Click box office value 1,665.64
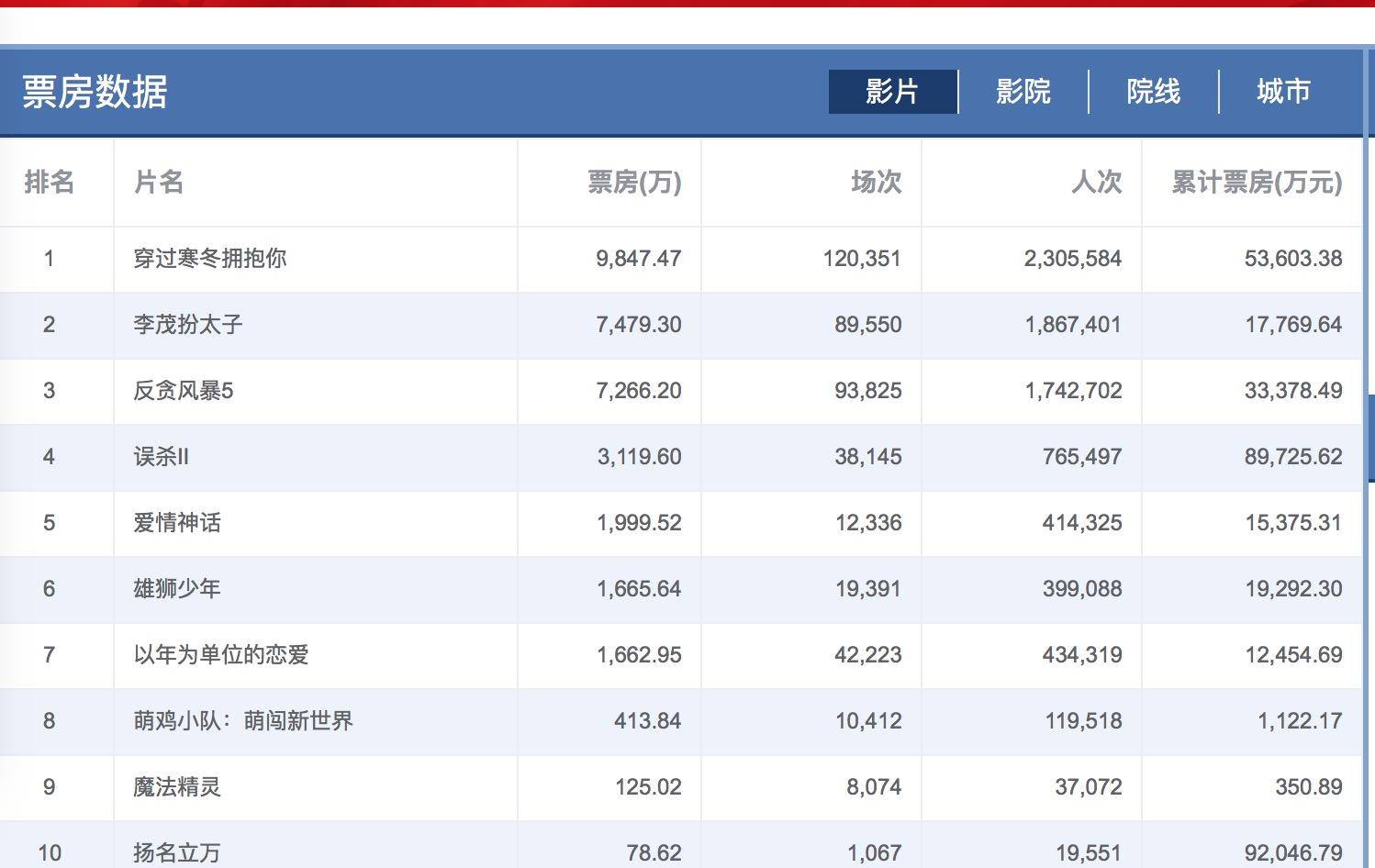 point(639,589)
